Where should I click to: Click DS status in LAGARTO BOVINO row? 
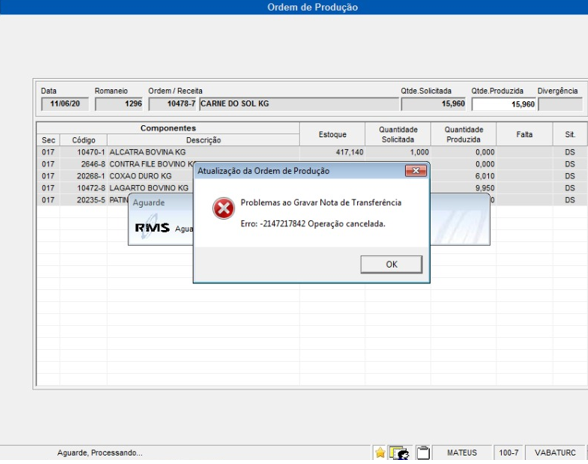click(x=570, y=188)
